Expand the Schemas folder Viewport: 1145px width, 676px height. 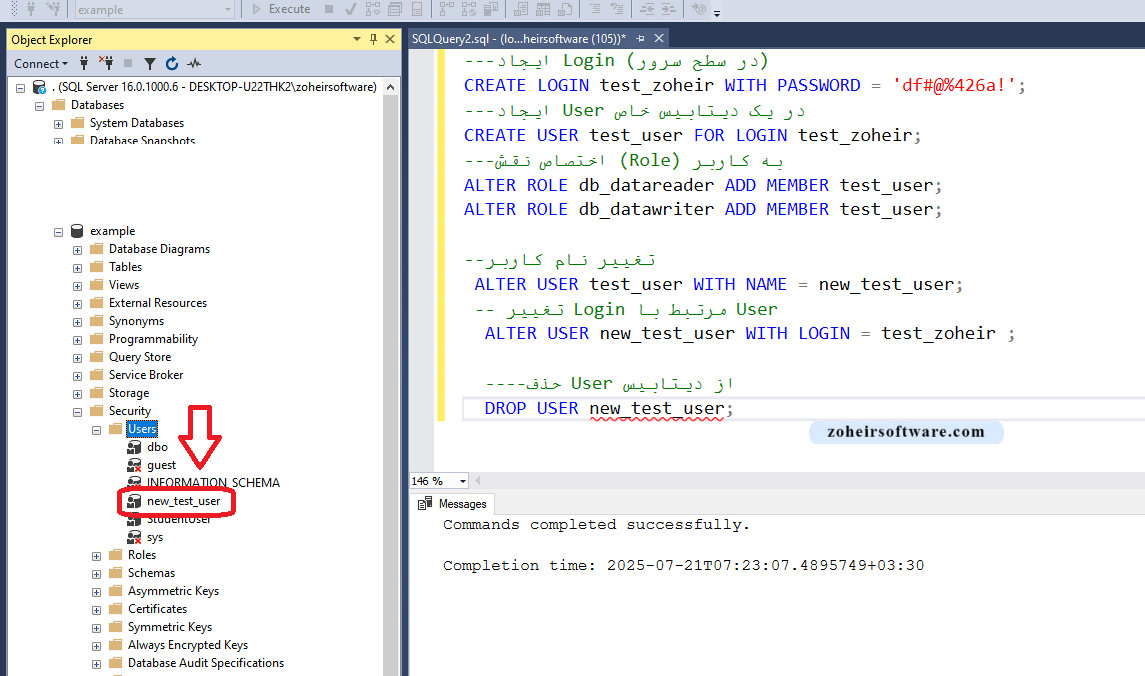[96, 575]
